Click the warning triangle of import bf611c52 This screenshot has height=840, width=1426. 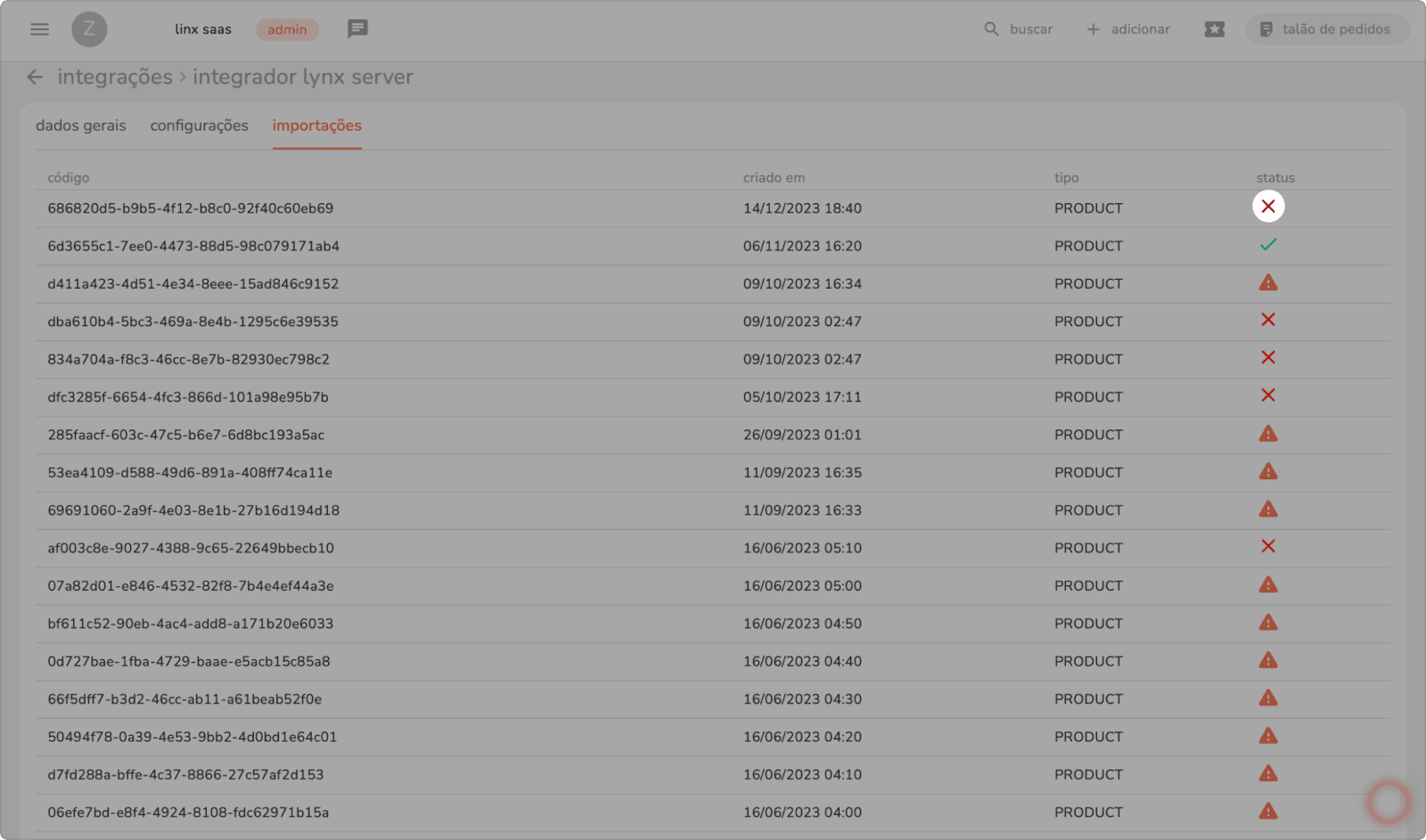click(1268, 623)
